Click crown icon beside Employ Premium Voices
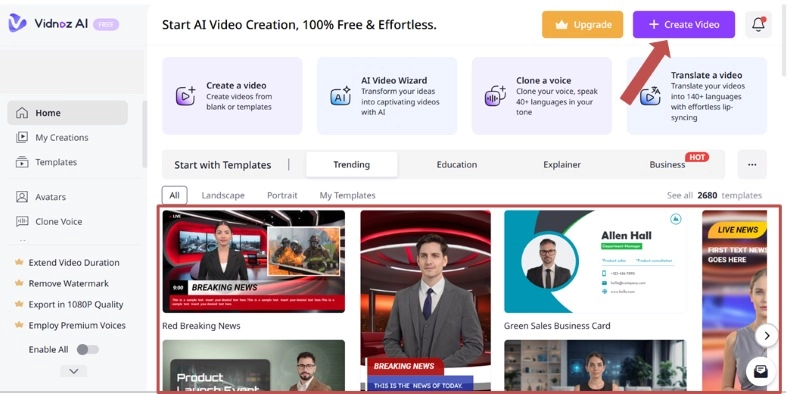 (19, 325)
